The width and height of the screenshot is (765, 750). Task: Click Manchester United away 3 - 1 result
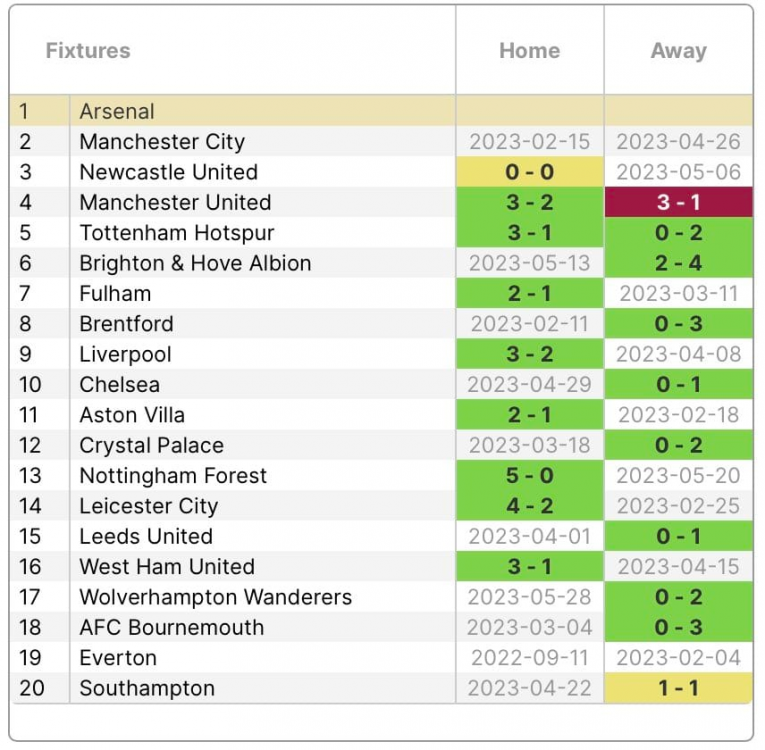[678, 203]
